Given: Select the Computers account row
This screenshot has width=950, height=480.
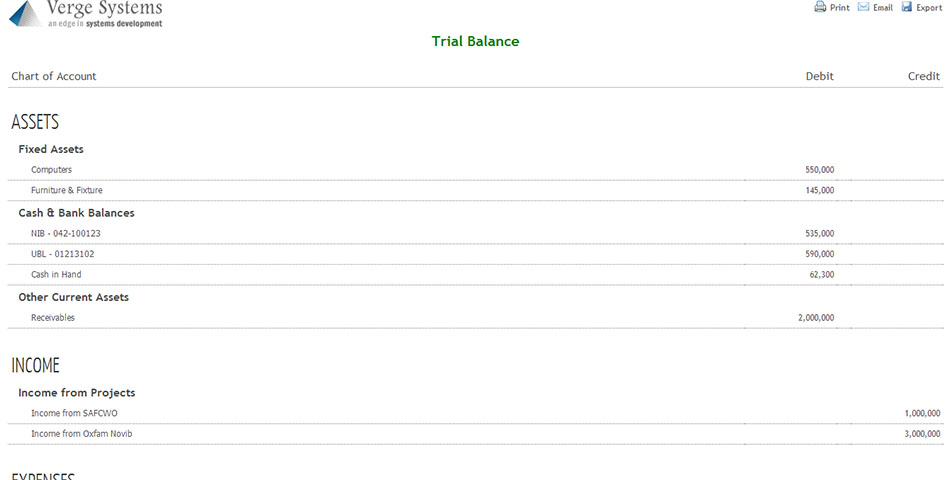Looking at the screenshot, I should (52, 170).
